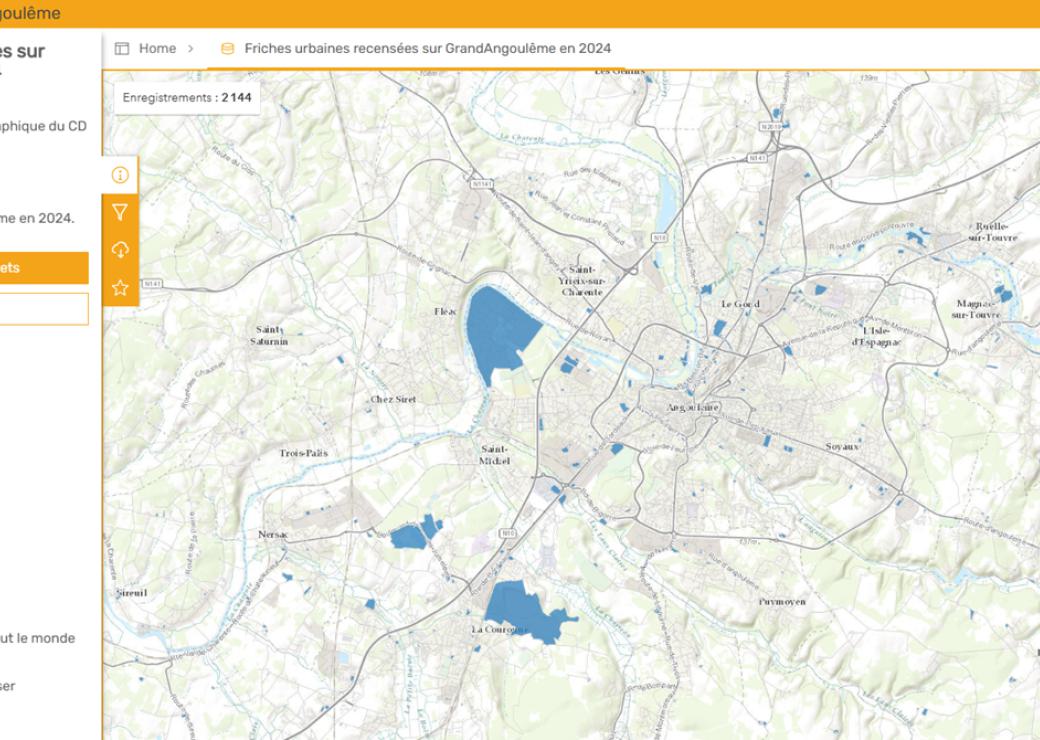Click the Trois-Palis label on the map
This screenshot has width=1040, height=740.
[303, 454]
